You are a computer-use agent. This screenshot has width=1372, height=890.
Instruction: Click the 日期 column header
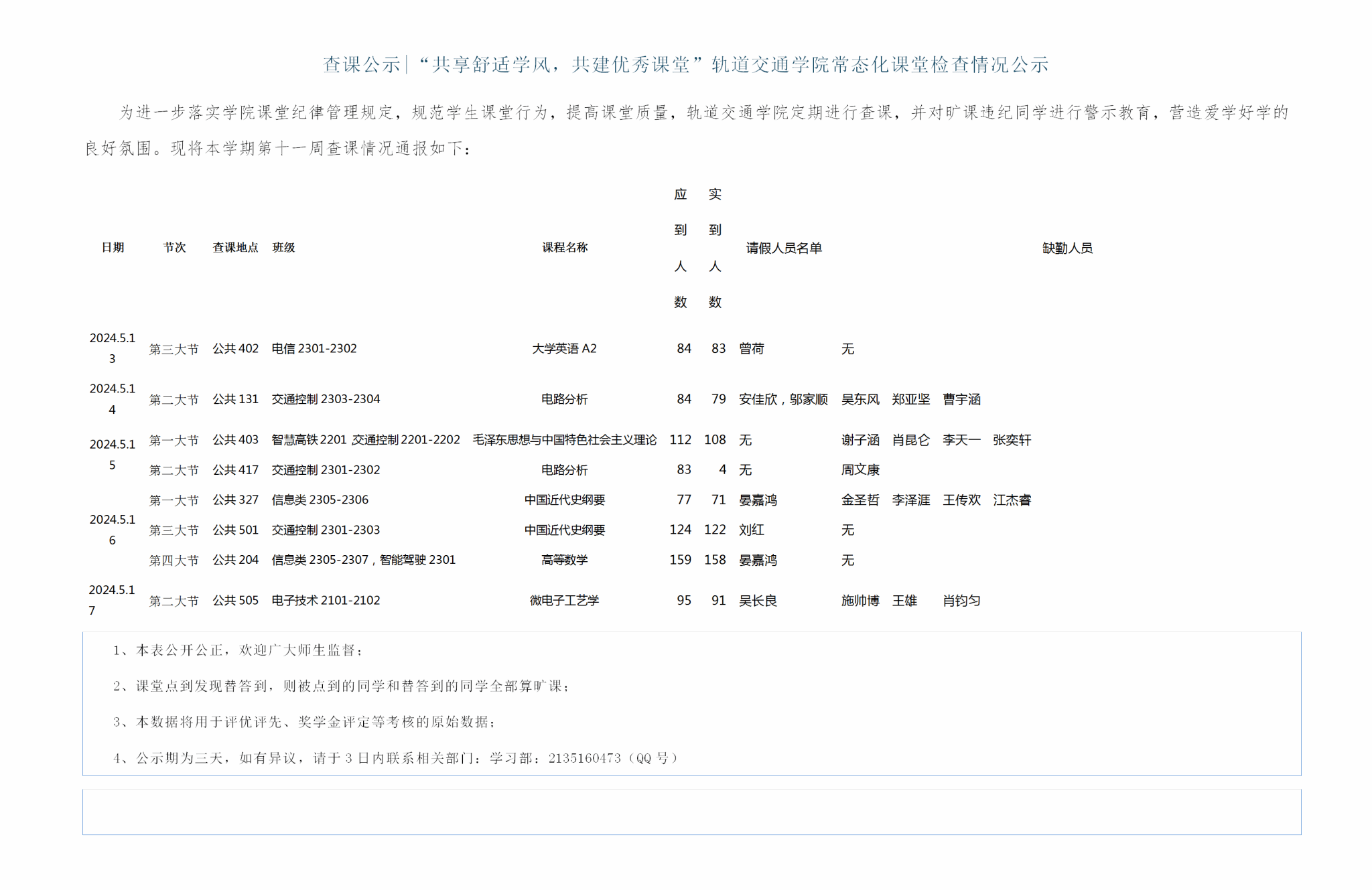coord(113,248)
